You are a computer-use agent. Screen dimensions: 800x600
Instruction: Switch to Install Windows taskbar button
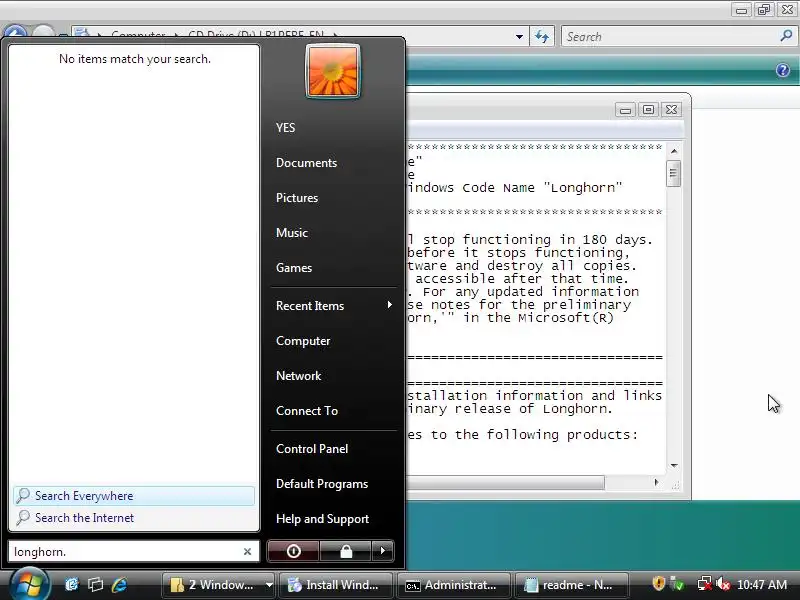pyautogui.click(x=336, y=585)
